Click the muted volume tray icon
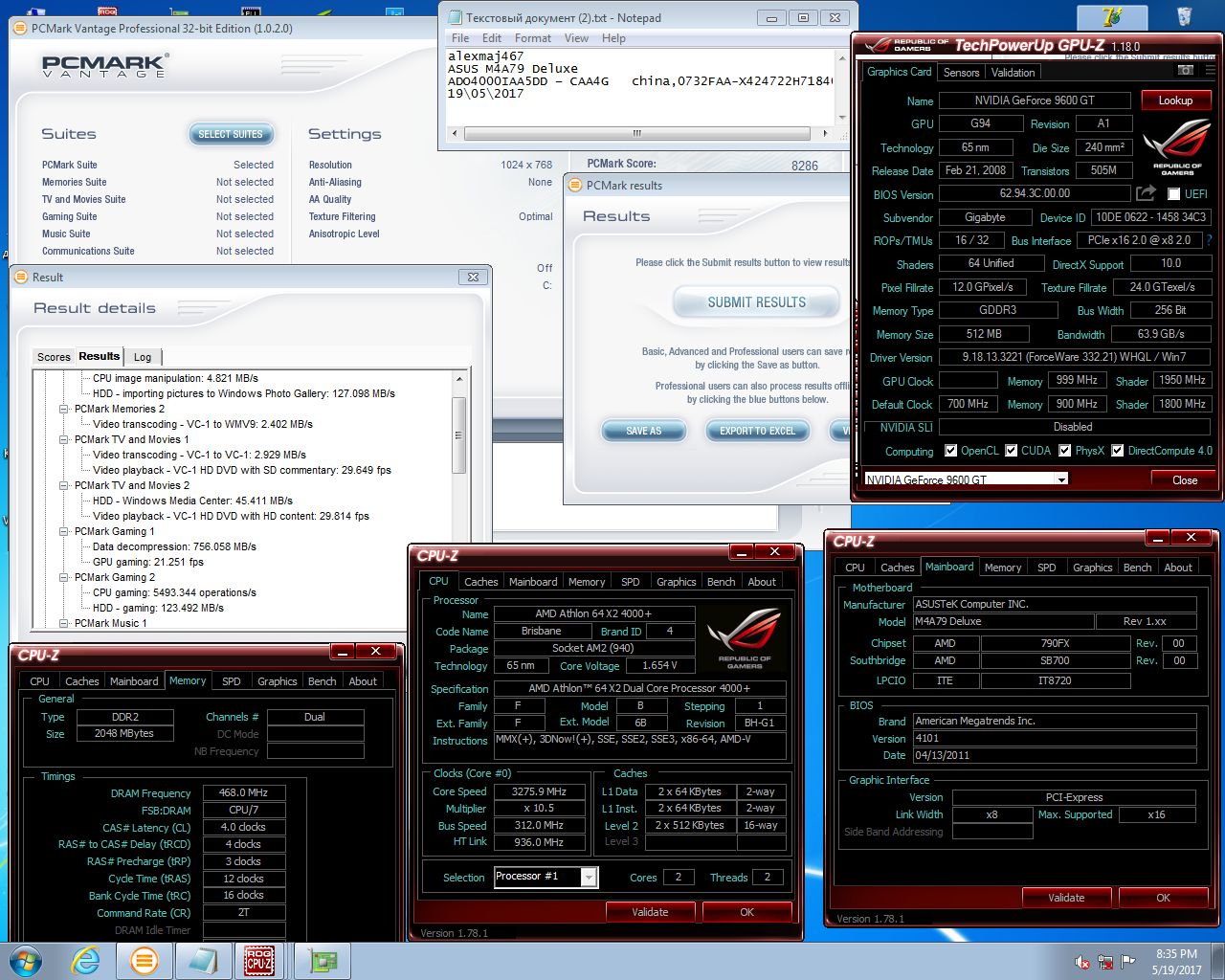The width and height of the screenshot is (1225, 980). pos(1082,962)
